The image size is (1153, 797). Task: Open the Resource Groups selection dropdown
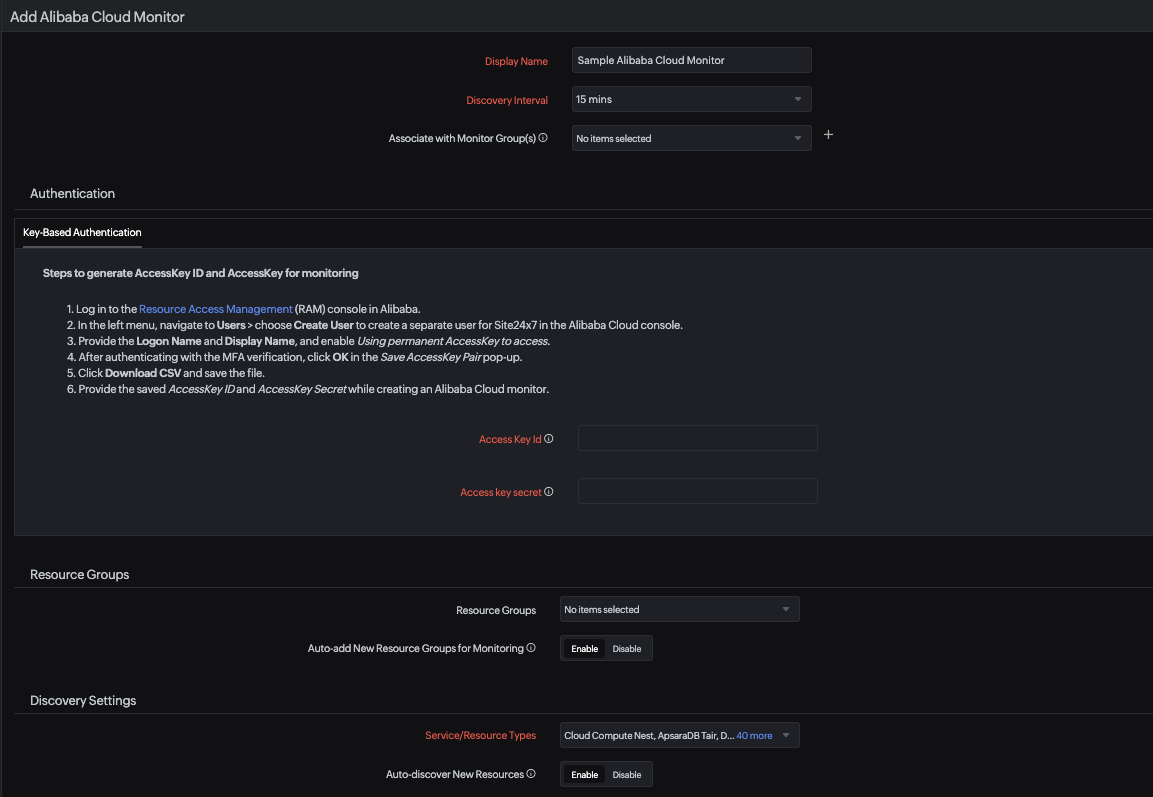[679, 608]
